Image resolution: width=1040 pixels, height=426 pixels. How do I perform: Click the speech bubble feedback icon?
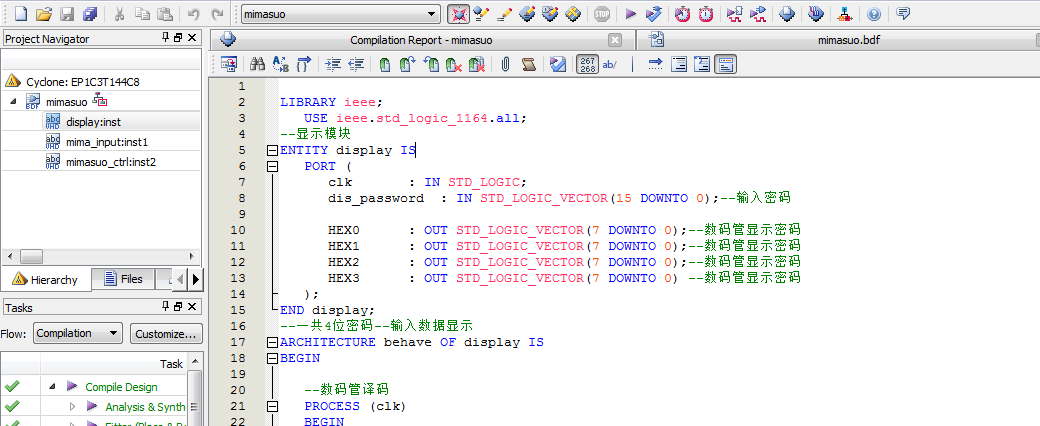[903, 13]
